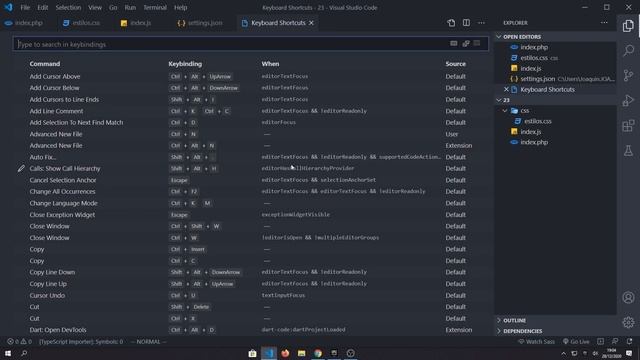Close Keyboard Shortcuts in the Open Editors list
This screenshot has height=360, width=640.
point(506,89)
